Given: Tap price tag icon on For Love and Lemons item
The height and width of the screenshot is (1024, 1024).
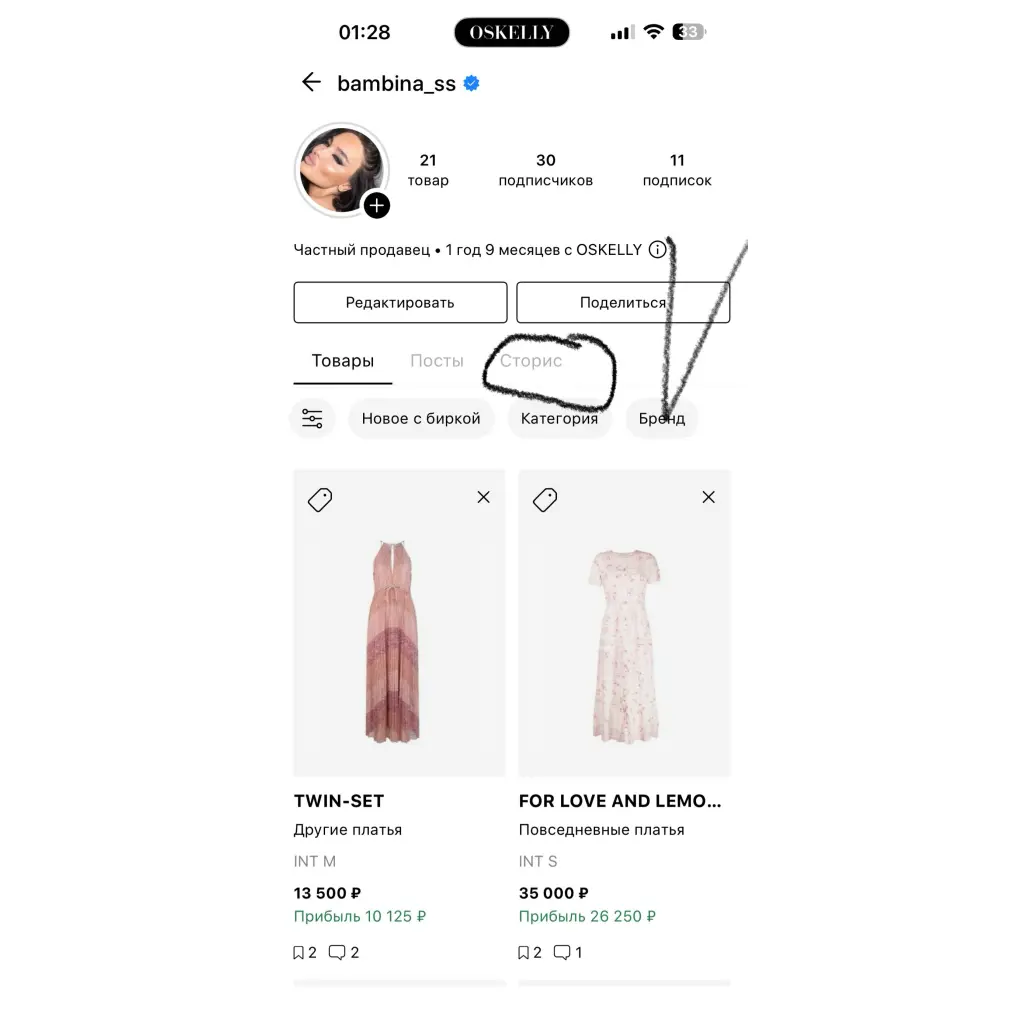Looking at the screenshot, I should pyautogui.click(x=545, y=500).
